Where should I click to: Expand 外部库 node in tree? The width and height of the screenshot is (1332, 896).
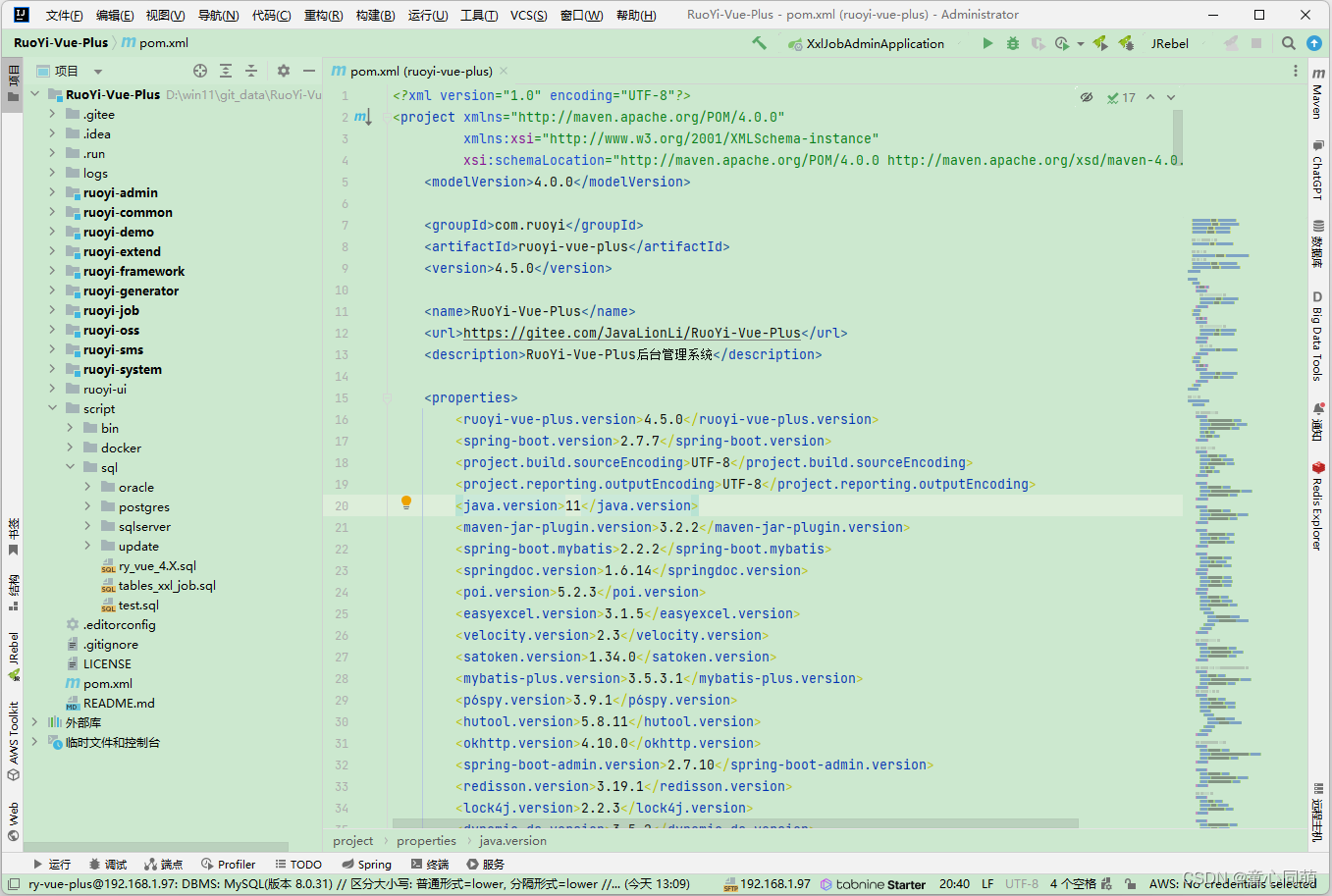tap(35, 722)
